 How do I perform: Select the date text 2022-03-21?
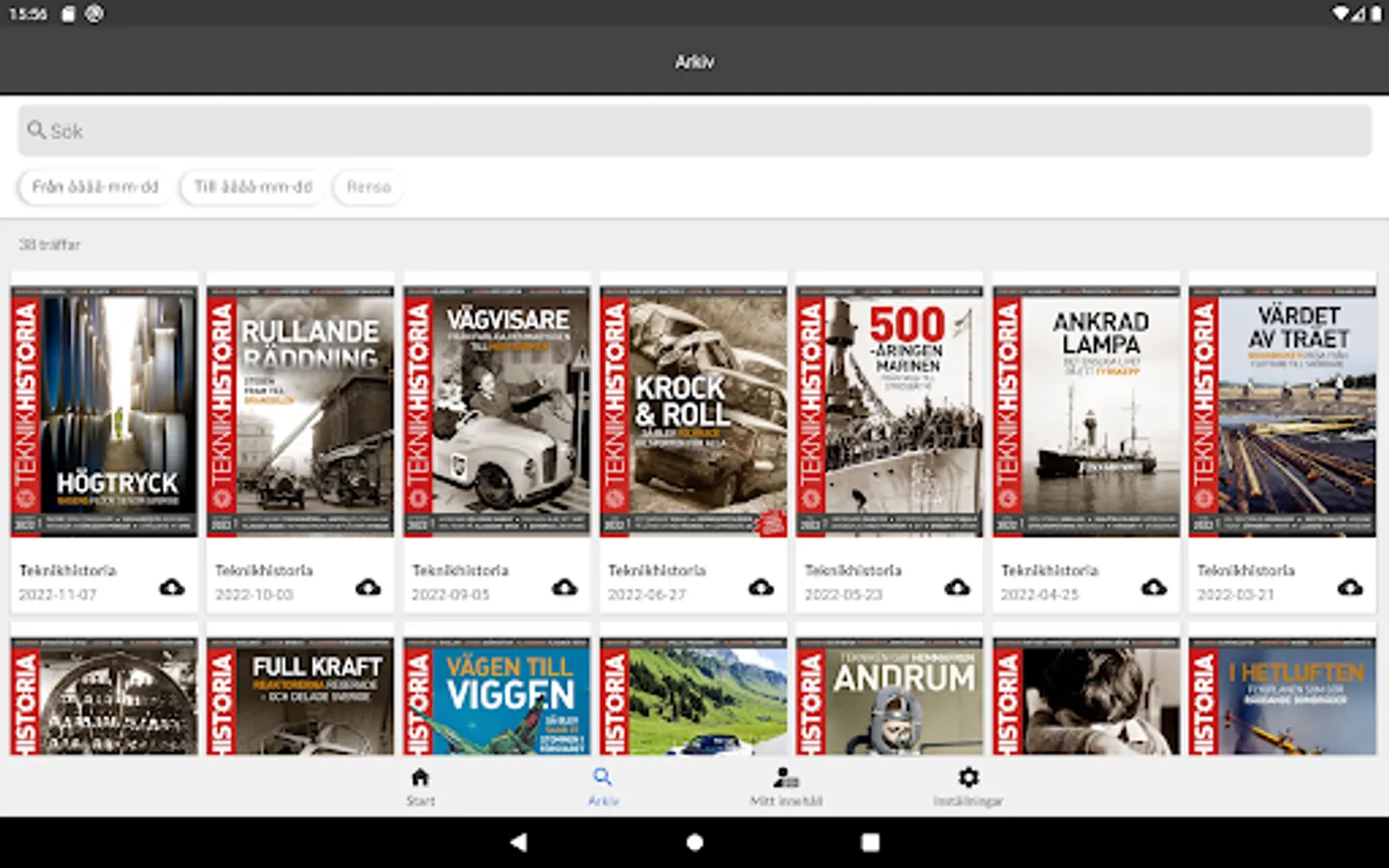pos(1236,595)
